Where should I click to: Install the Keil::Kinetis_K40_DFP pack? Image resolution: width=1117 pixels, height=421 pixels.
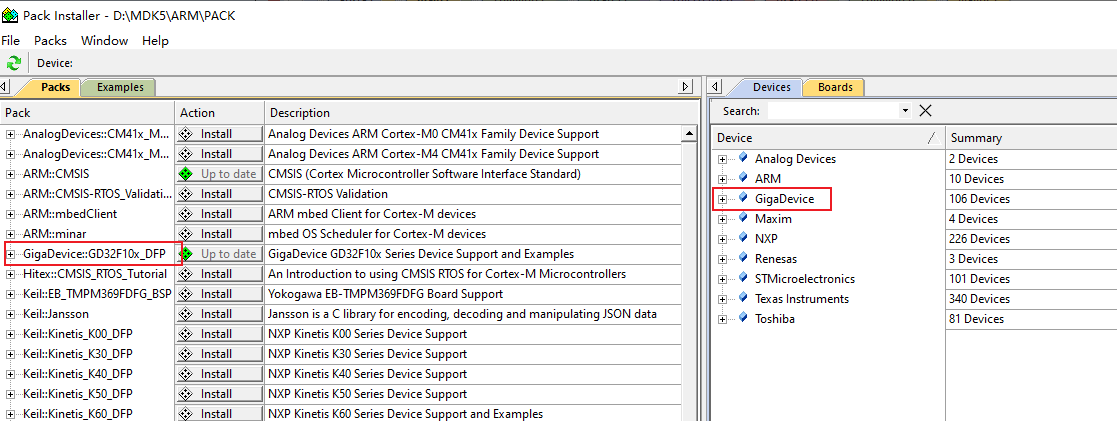pos(219,373)
